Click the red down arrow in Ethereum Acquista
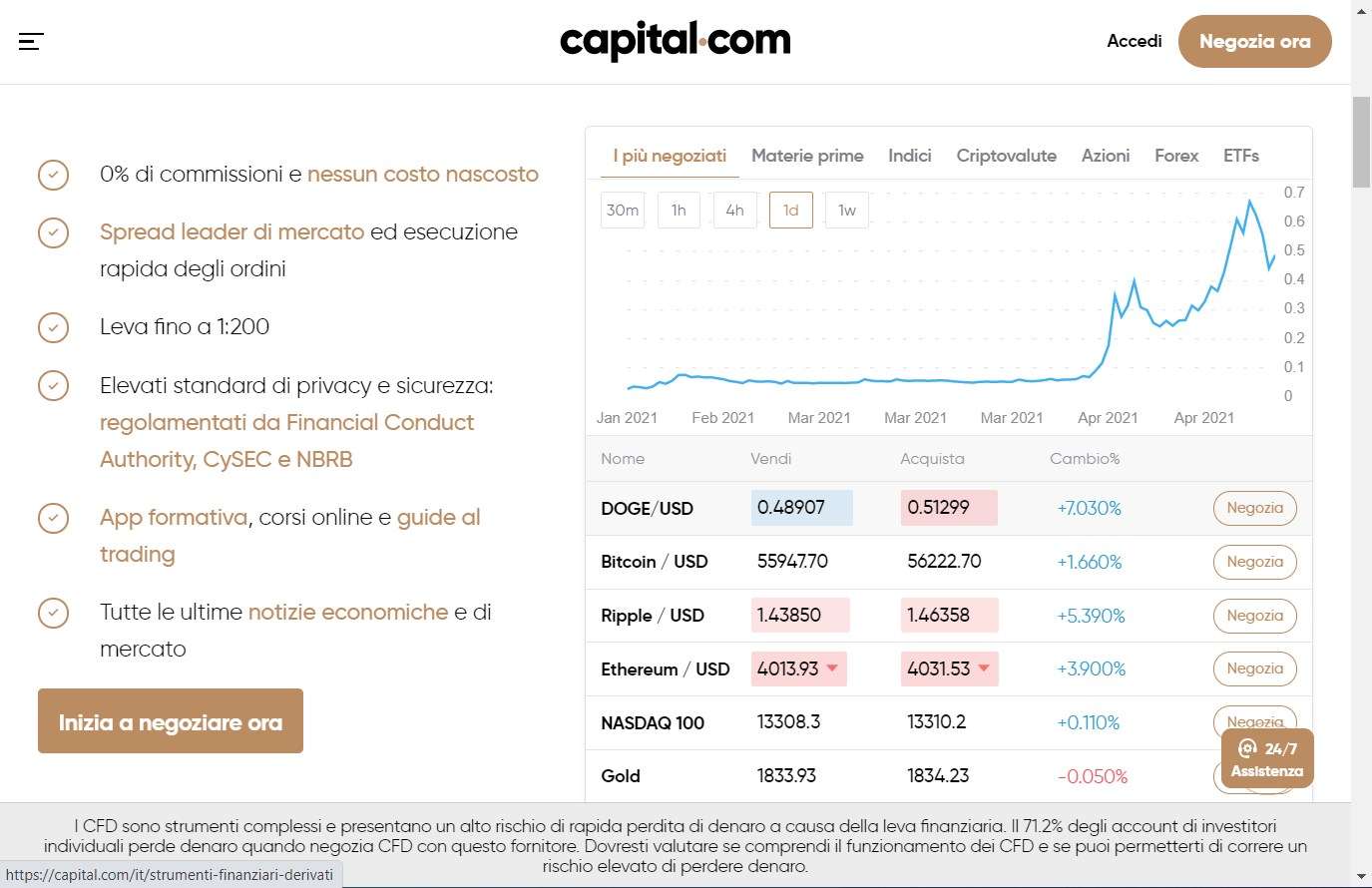The width and height of the screenshot is (1372, 888). 984,668
